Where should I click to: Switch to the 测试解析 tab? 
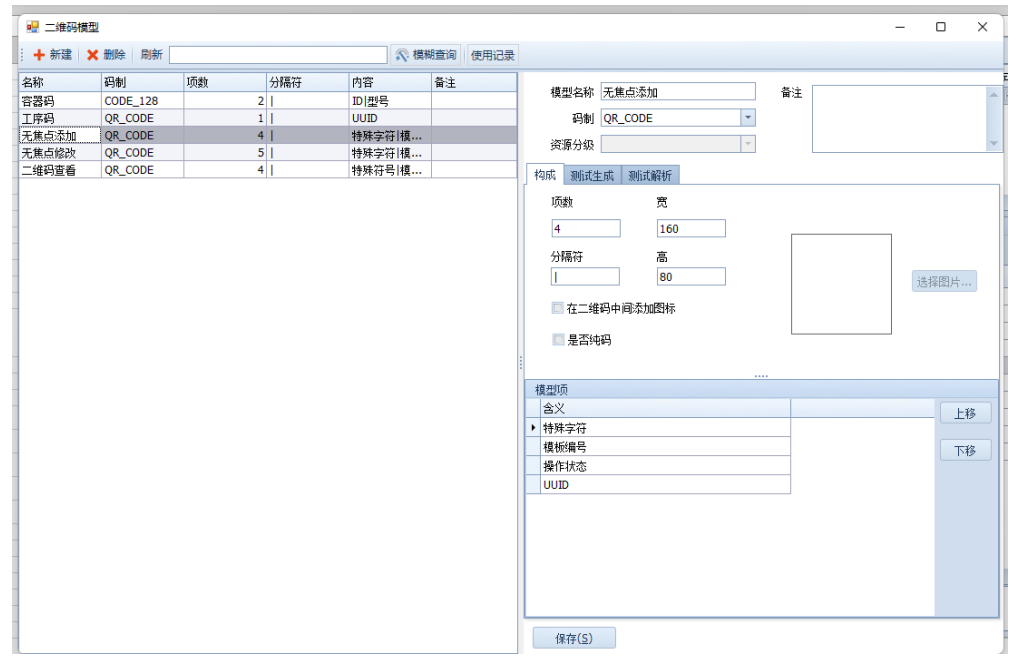click(x=649, y=176)
